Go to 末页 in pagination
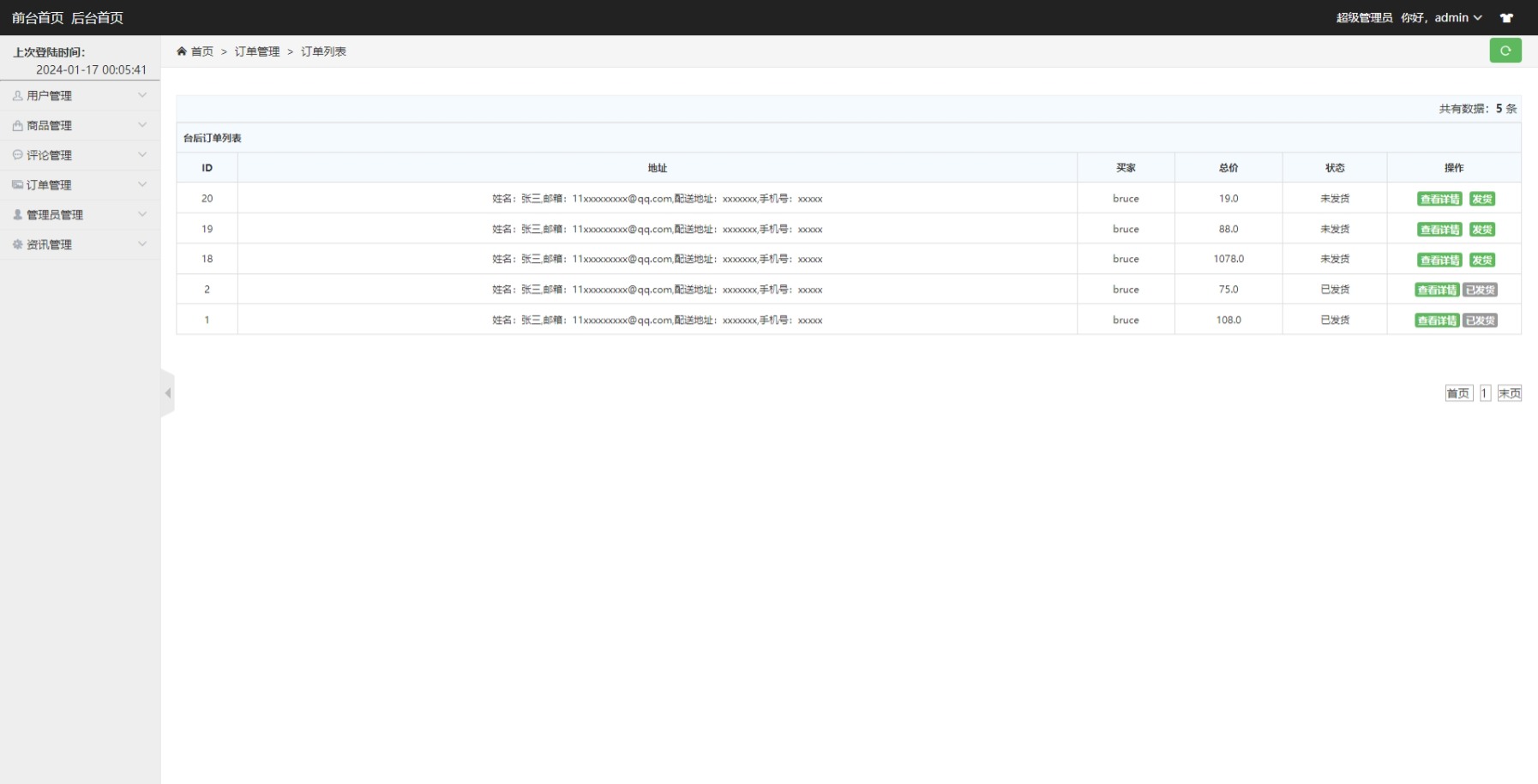Image resolution: width=1538 pixels, height=784 pixels. click(1510, 393)
